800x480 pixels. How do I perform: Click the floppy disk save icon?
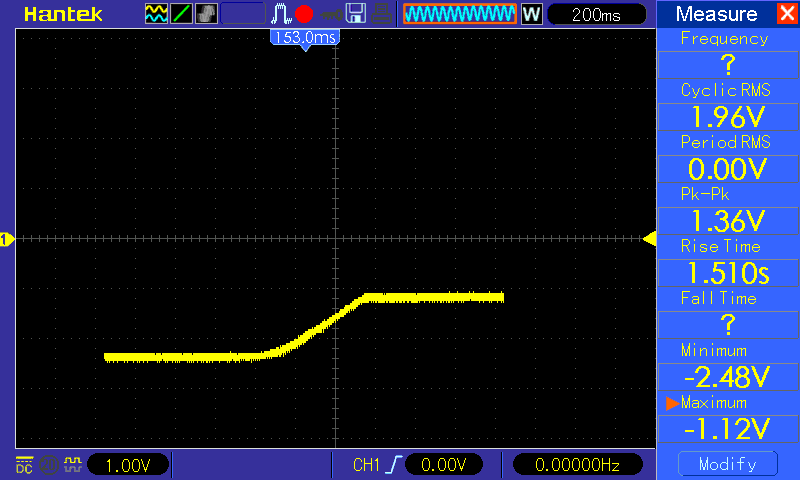pos(356,14)
